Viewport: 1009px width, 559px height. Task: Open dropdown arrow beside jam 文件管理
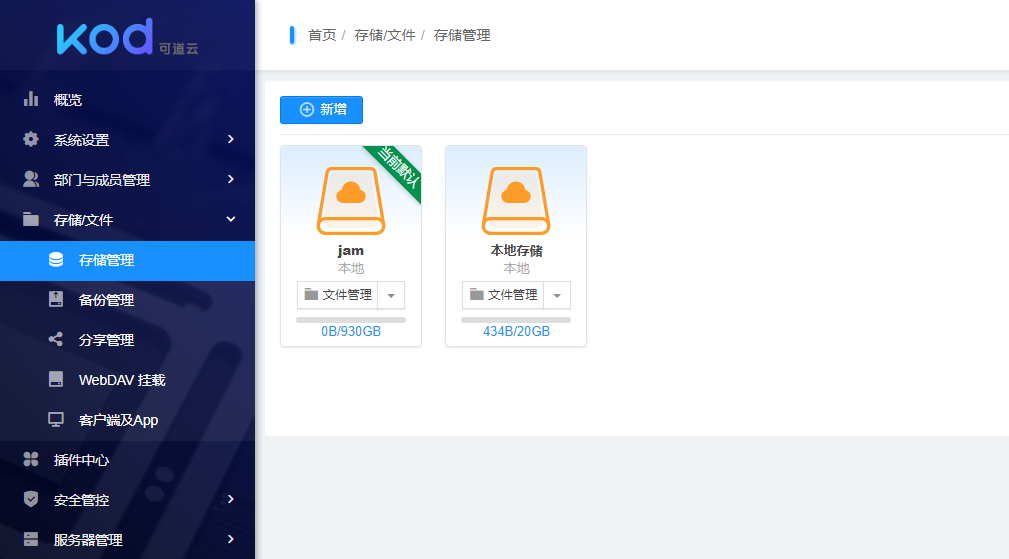(x=391, y=295)
